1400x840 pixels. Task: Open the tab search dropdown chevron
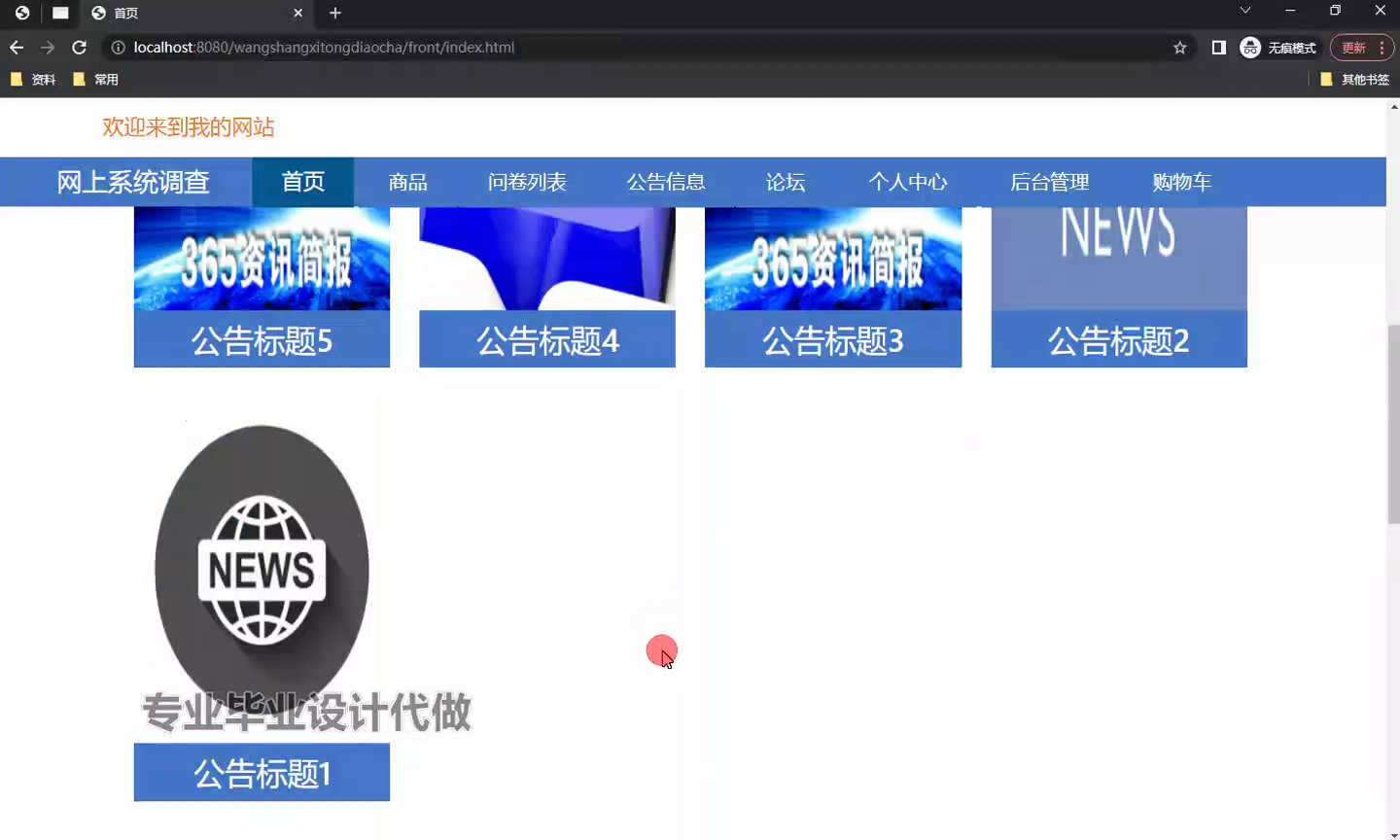[x=1244, y=11]
